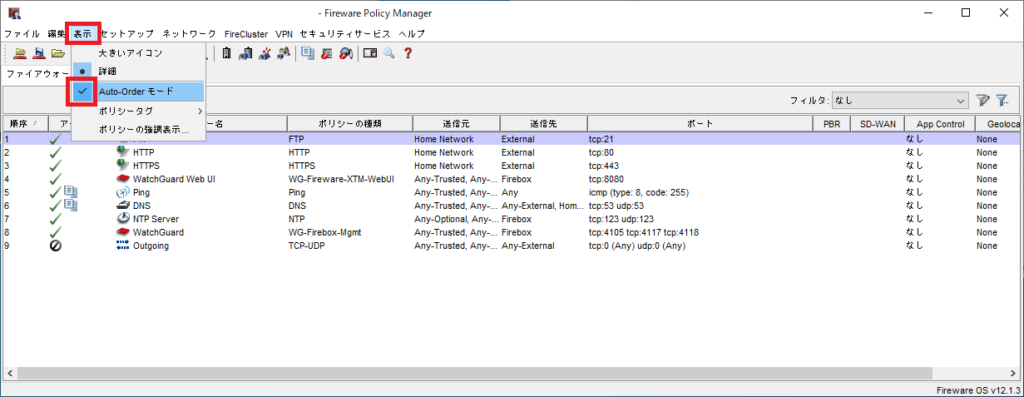Sort by the 順序 column header
Screen dimensions: 1024x397
(x=25, y=123)
